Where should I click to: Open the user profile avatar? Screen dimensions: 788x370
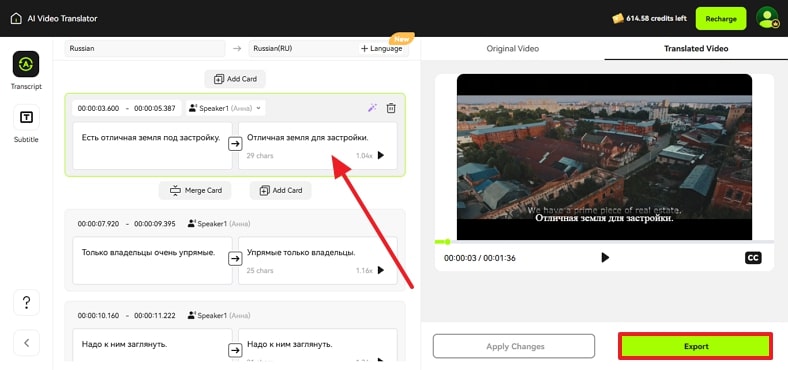coord(767,19)
